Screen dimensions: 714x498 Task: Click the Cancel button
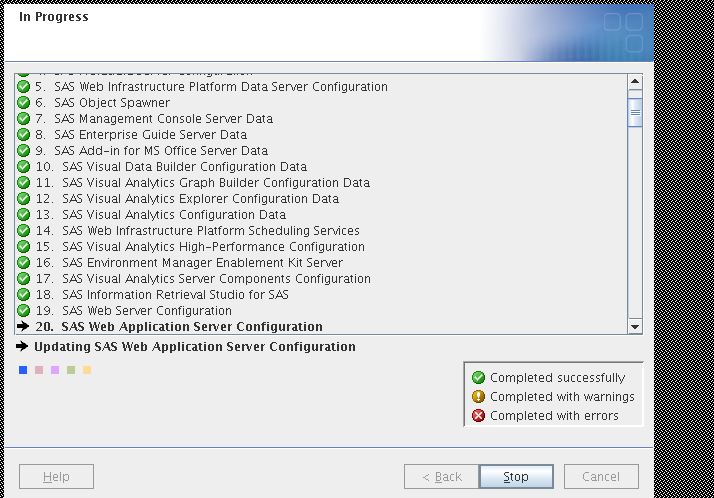[x=601, y=477]
